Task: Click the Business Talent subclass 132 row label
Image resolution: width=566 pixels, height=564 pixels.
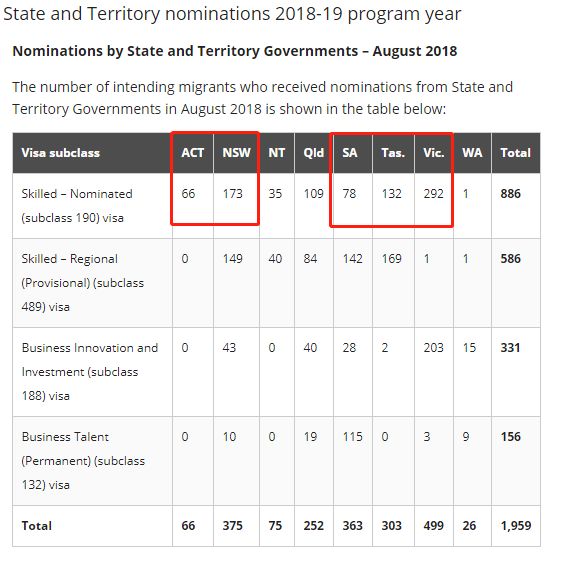Action: point(83,461)
